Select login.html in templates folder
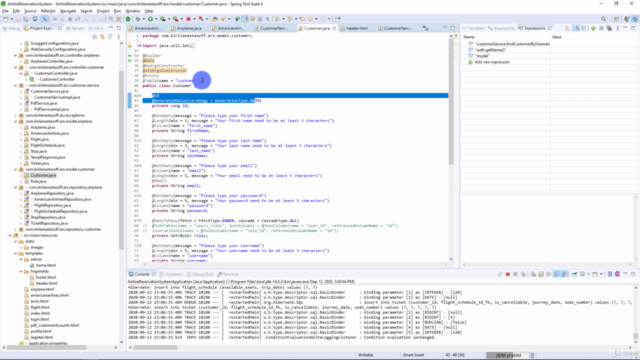Viewport: 640px width, 360px height. point(40,319)
